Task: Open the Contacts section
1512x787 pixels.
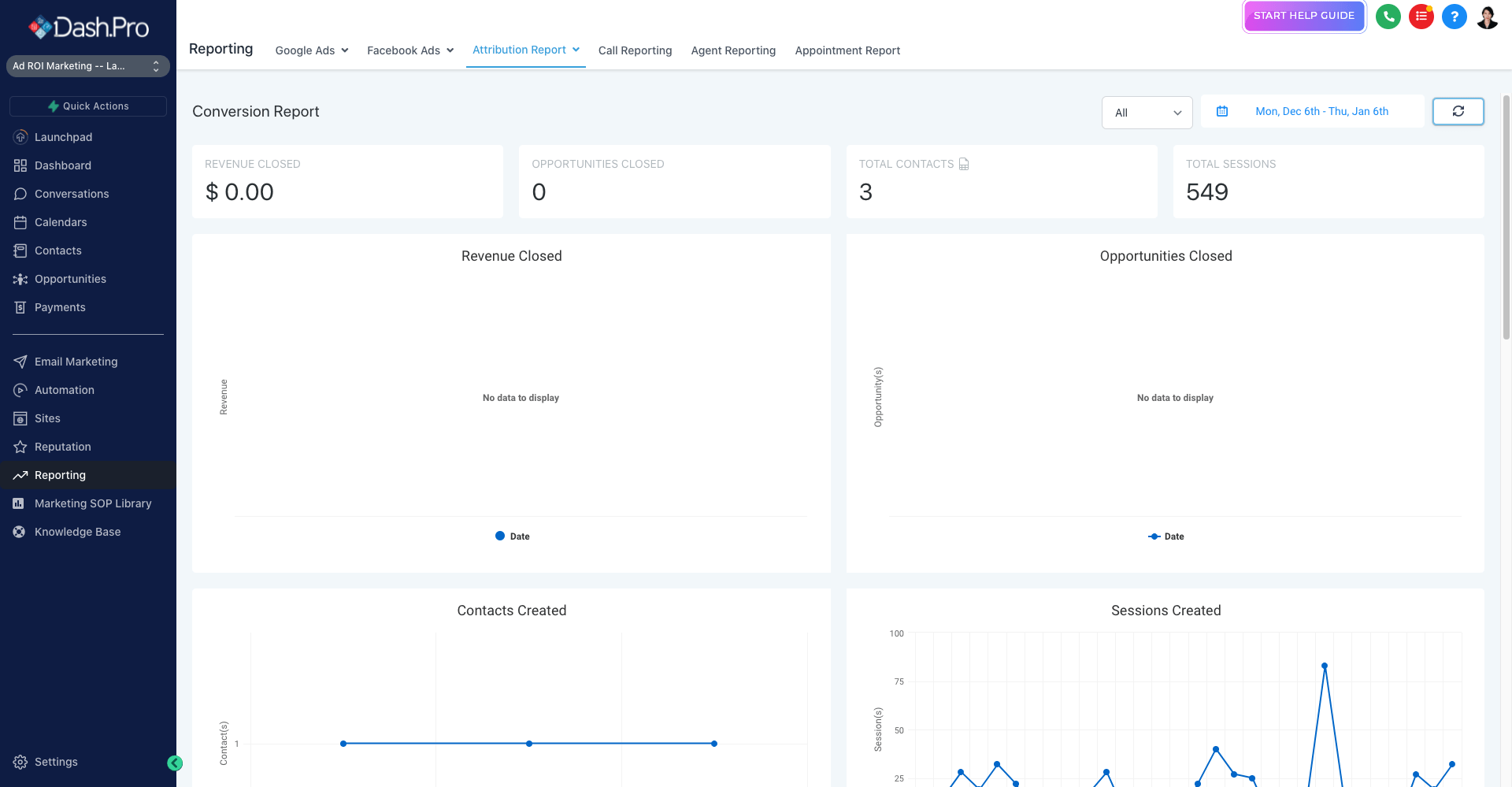Action: pyautogui.click(x=57, y=251)
